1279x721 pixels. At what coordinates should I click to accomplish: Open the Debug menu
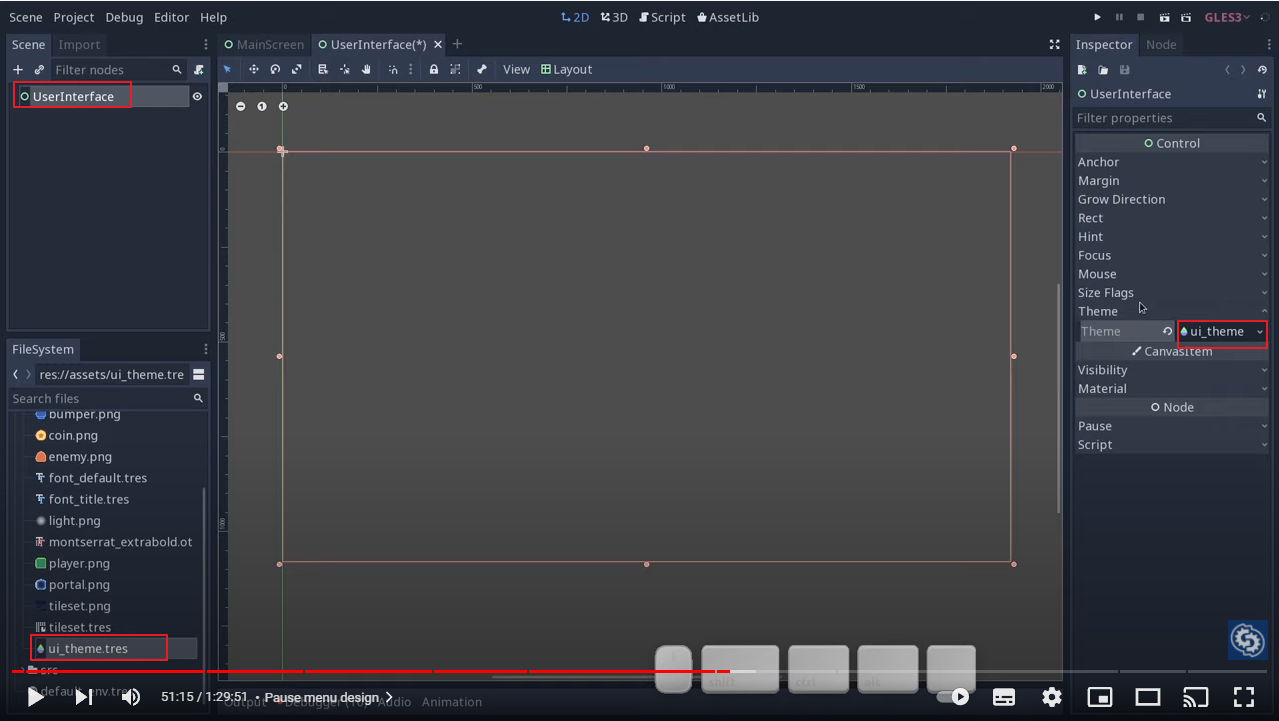tap(124, 17)
